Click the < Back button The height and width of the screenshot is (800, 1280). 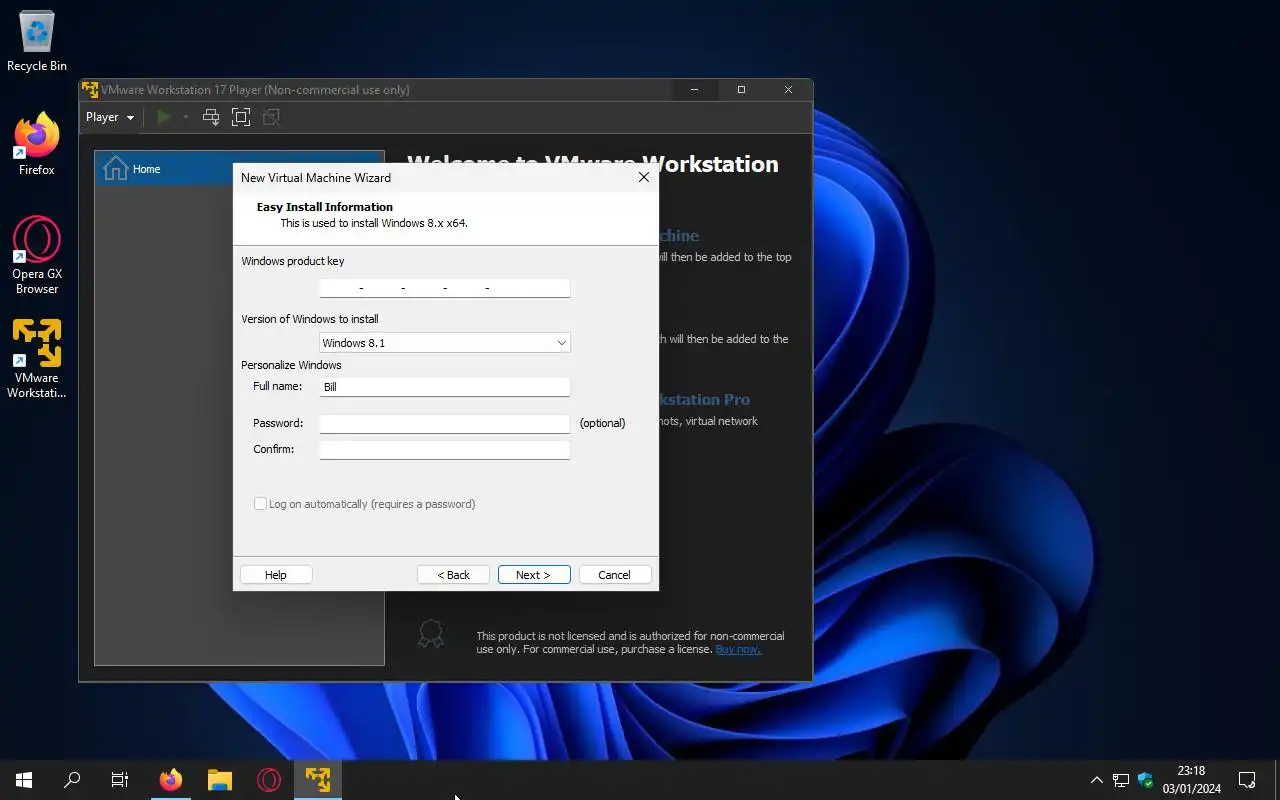[x=453, y=575]
